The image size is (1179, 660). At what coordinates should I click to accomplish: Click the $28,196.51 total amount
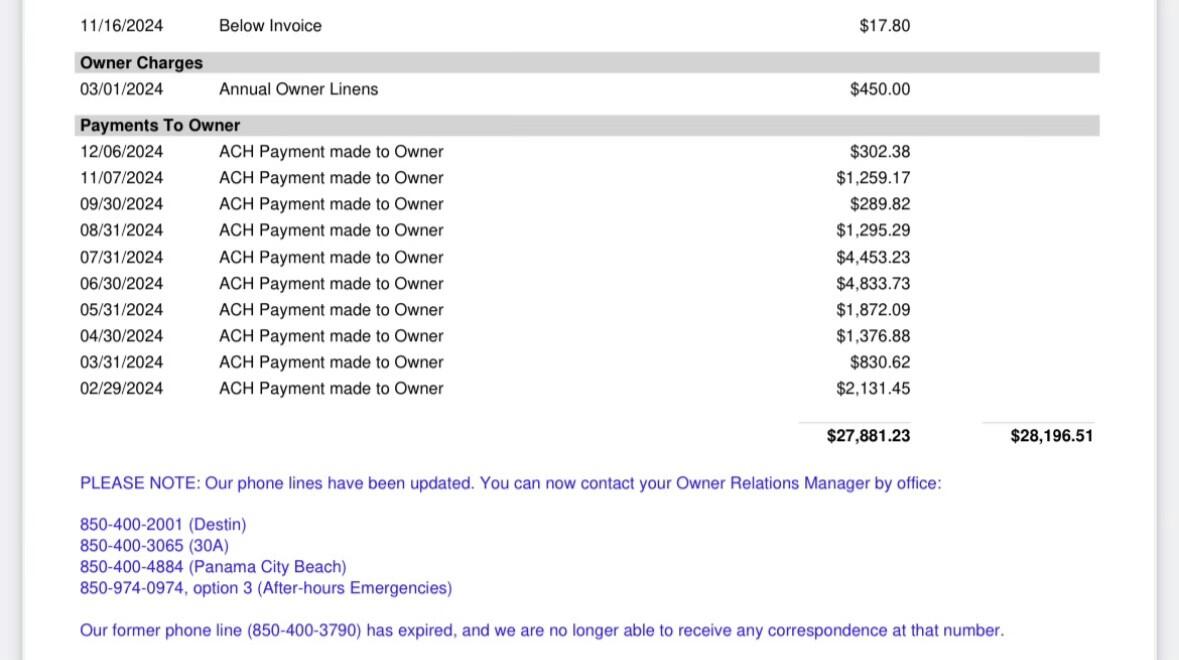tap(1052, 435)
